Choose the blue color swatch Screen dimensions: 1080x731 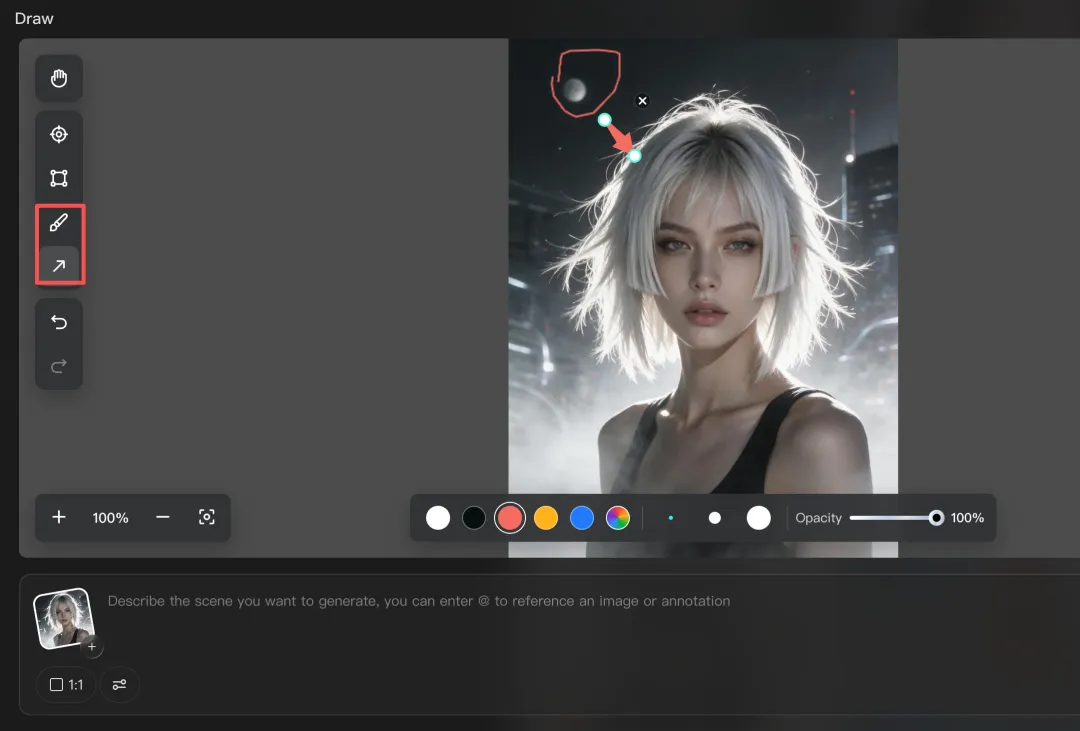[x=582, y=518]
